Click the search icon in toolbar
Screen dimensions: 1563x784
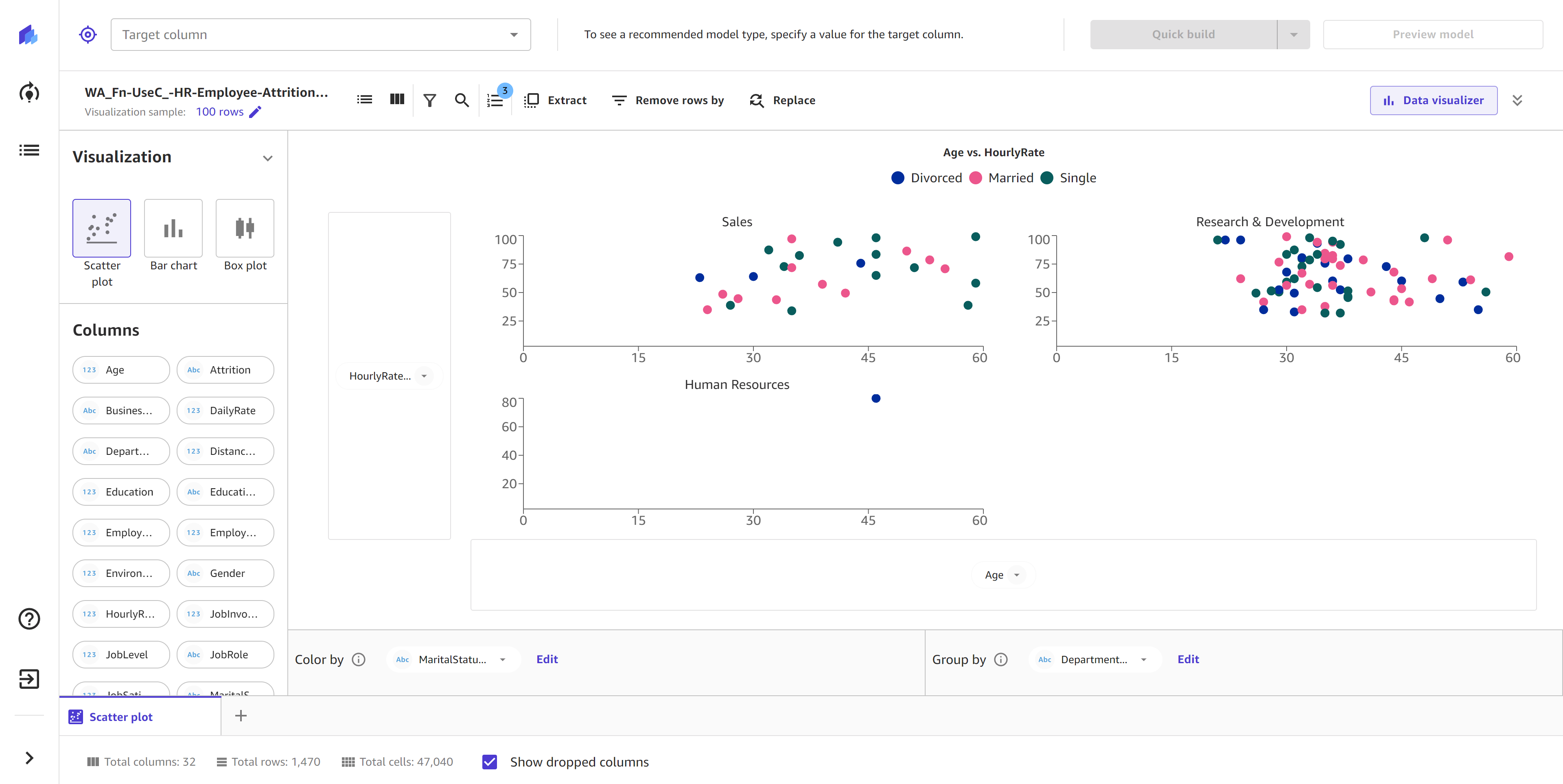tap(462, 100)
